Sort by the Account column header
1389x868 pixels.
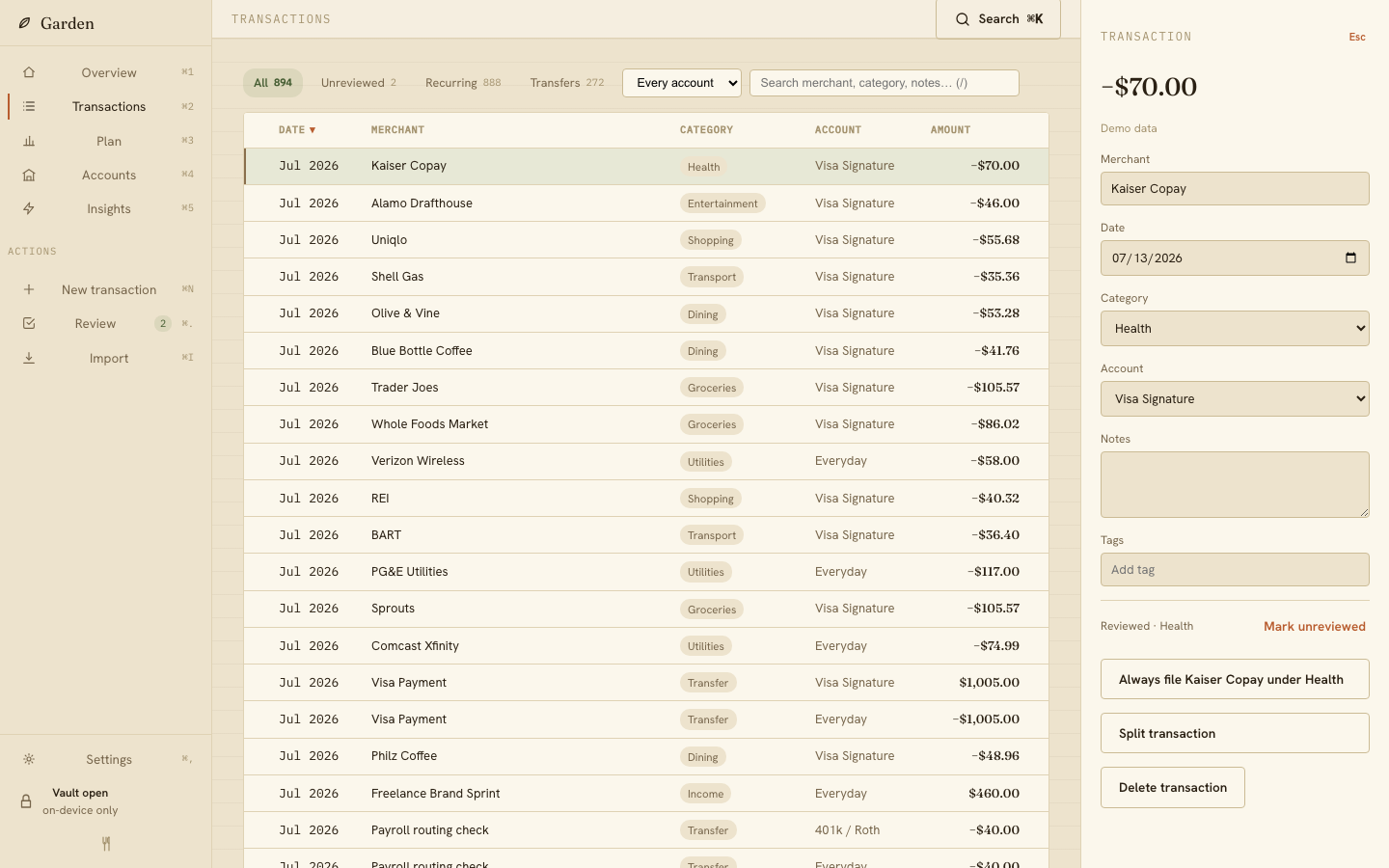click(x=838, y=130)
